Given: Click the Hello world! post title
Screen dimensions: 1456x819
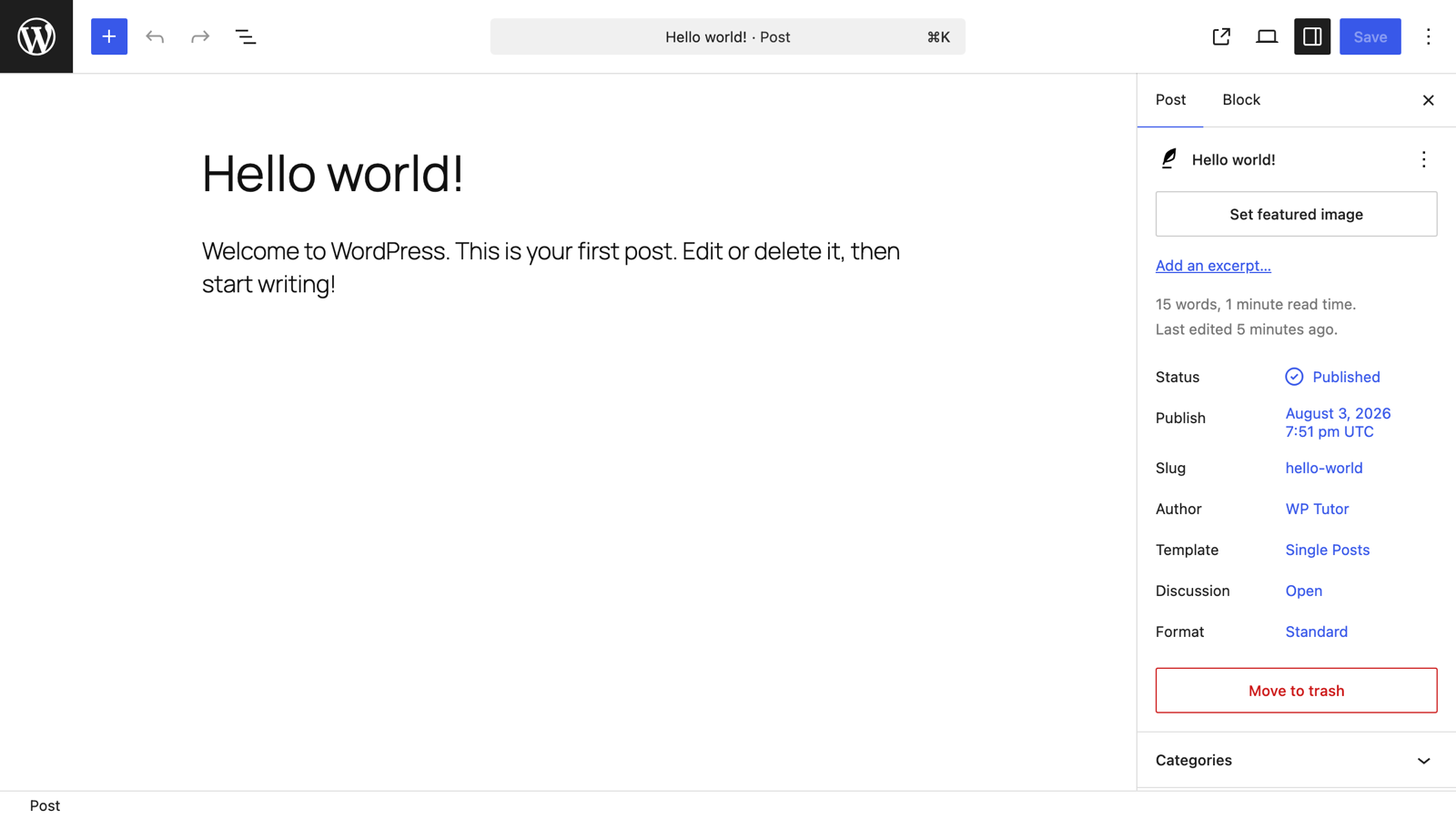Looking at the screenshot, I should pos(332,173).
